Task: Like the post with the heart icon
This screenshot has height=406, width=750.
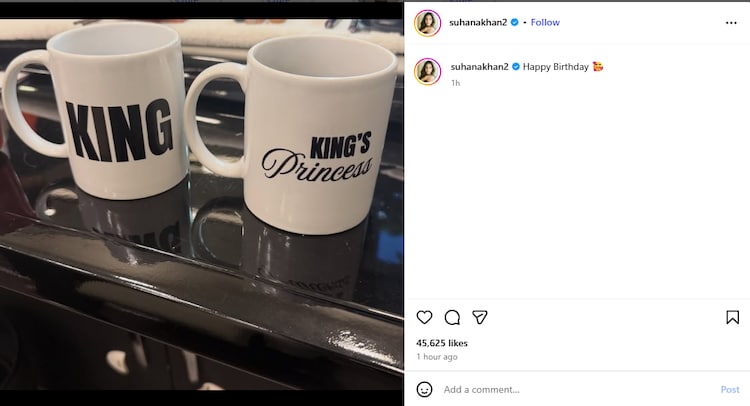Action: 424,317
